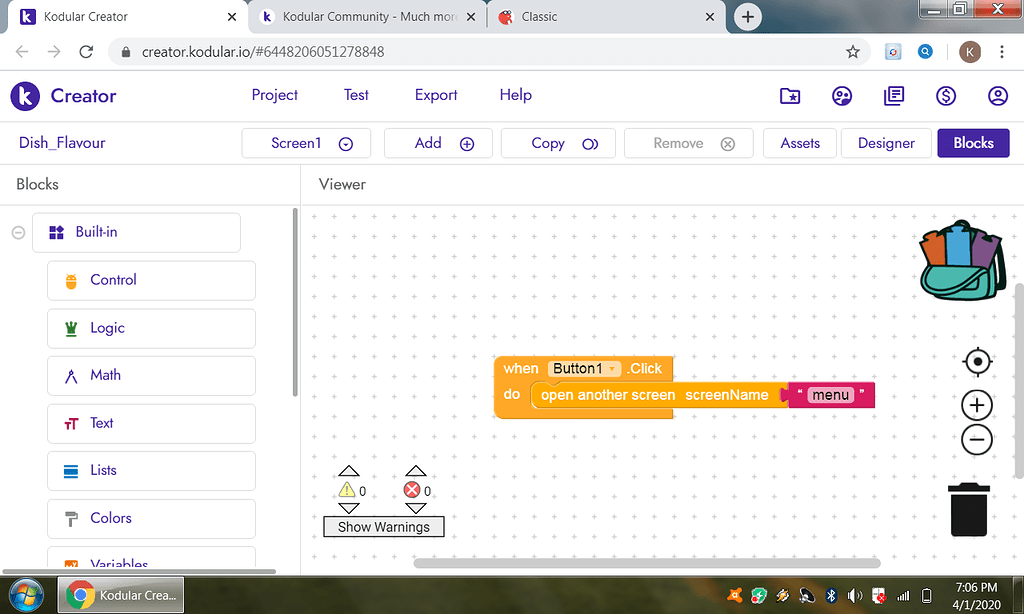Click the backpack icon above the workspace
Image resolution: width=1024 pixels, height=614 pixels.
(x=961, y=259)
